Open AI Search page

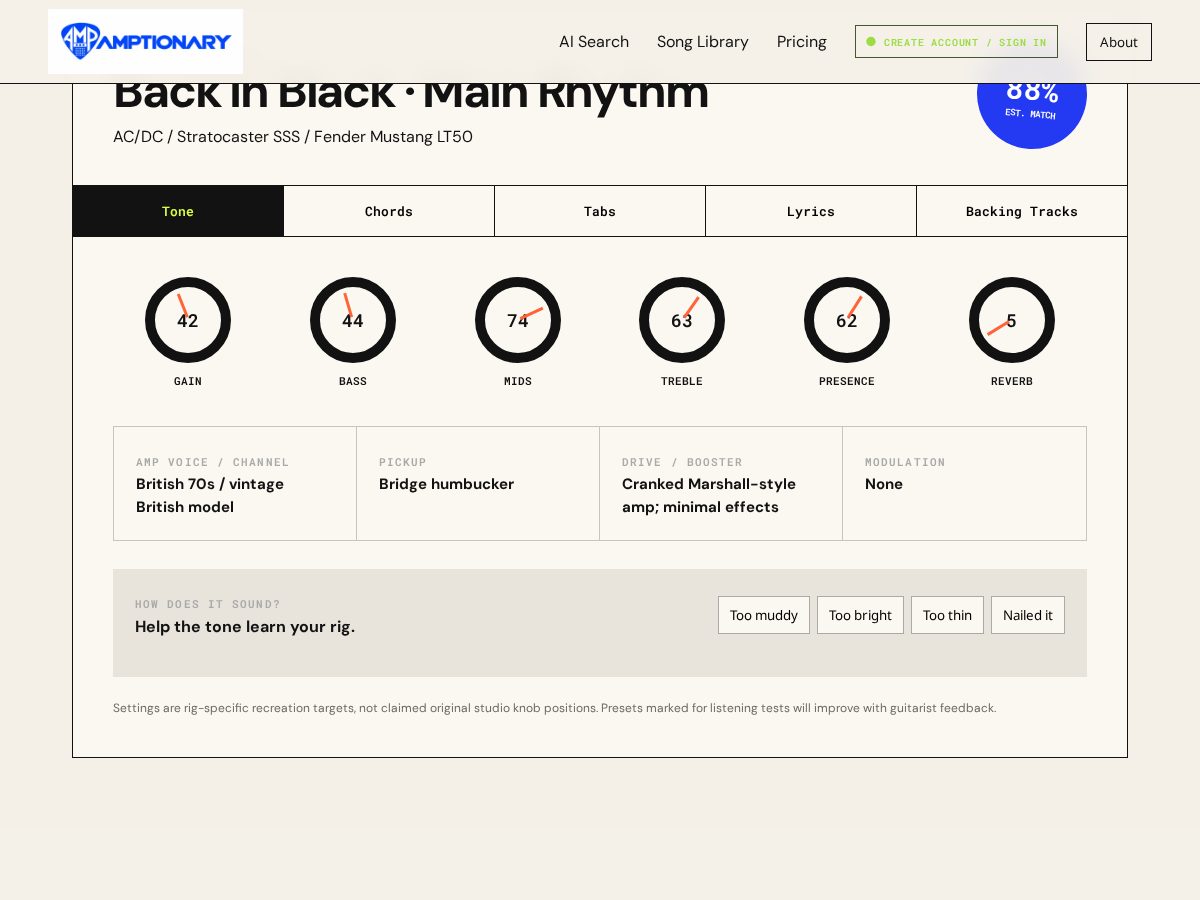[594, 42]
